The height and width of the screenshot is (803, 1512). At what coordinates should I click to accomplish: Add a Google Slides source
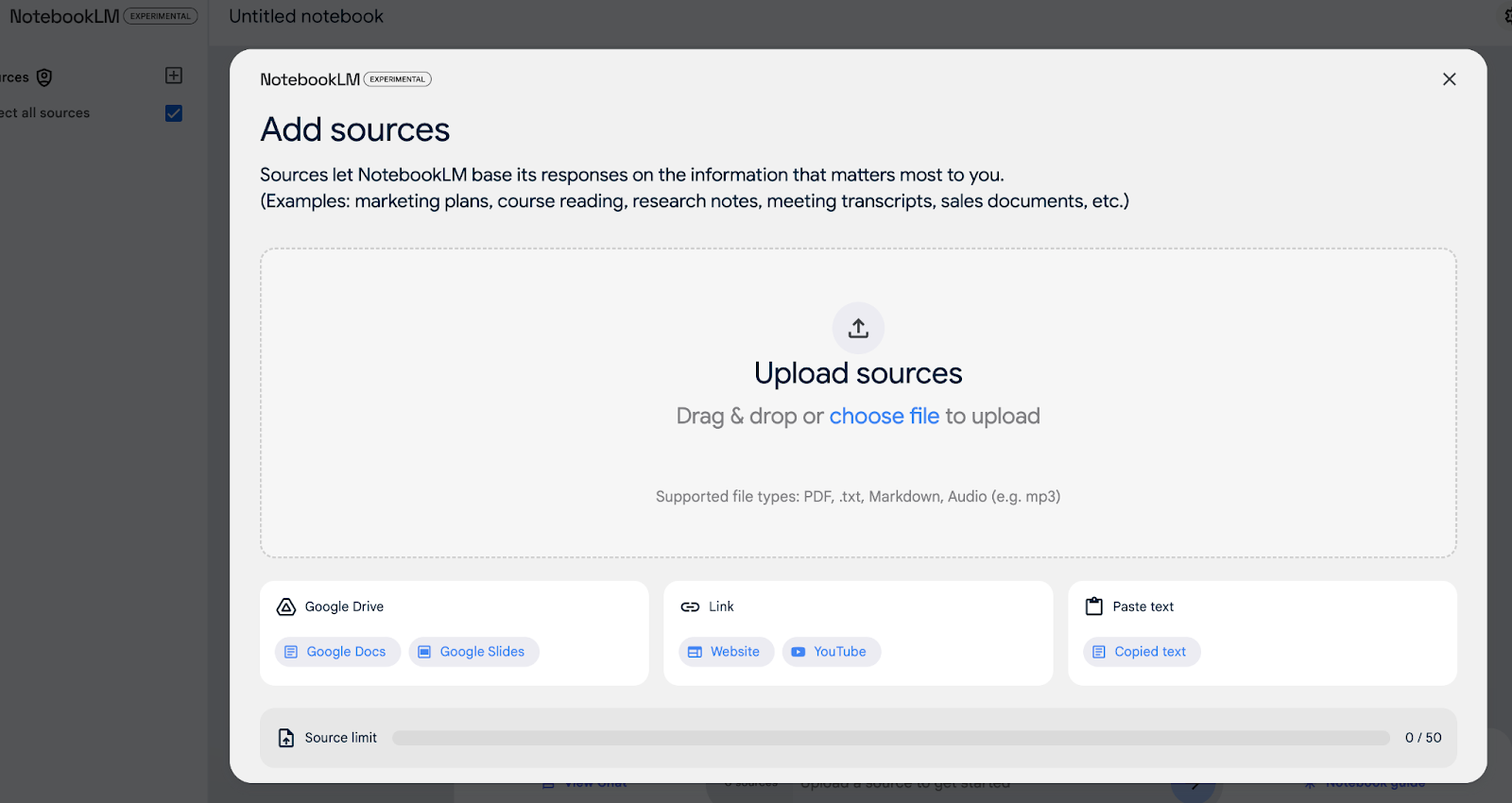[x=473, y=652]
